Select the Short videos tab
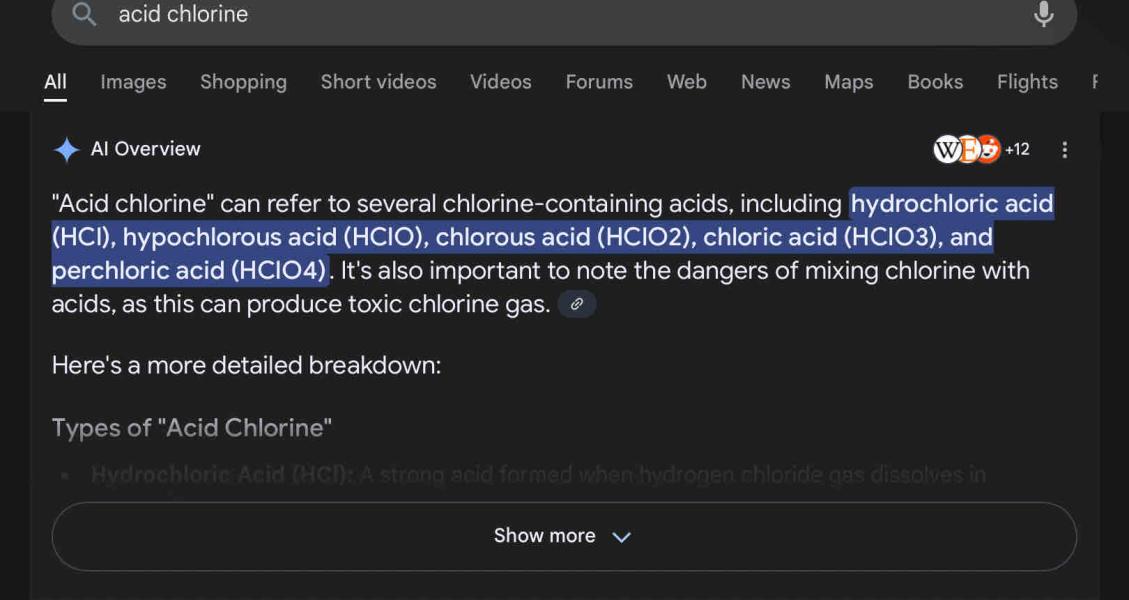The width and height of the screenshot is (1129, 600). tap(378, 82)
